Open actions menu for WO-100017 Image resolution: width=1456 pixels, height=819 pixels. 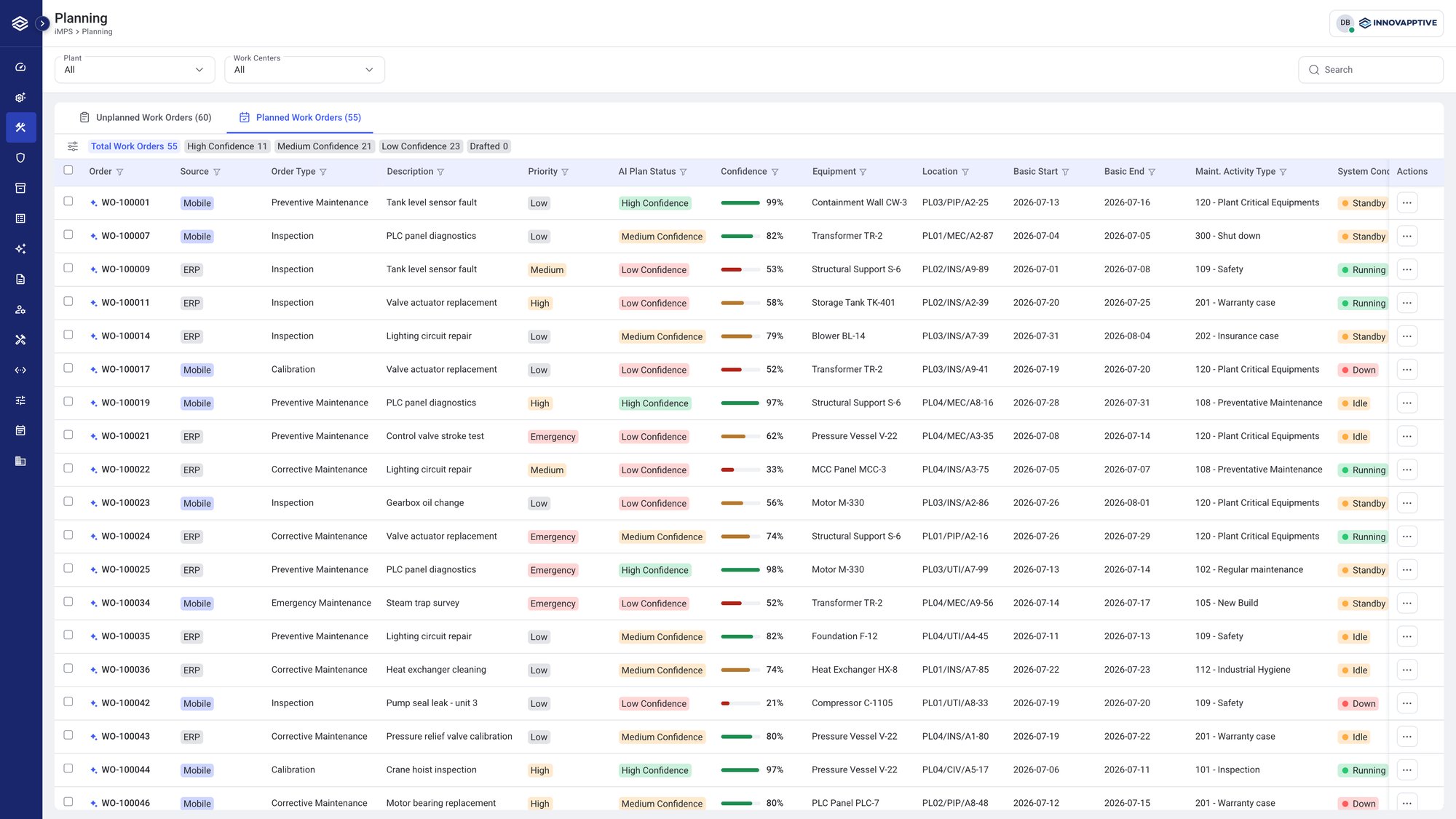1406,370
